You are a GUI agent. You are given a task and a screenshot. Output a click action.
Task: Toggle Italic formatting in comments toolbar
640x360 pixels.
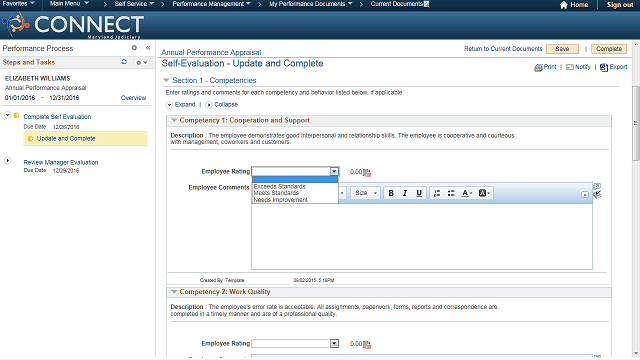coord(405,193)
